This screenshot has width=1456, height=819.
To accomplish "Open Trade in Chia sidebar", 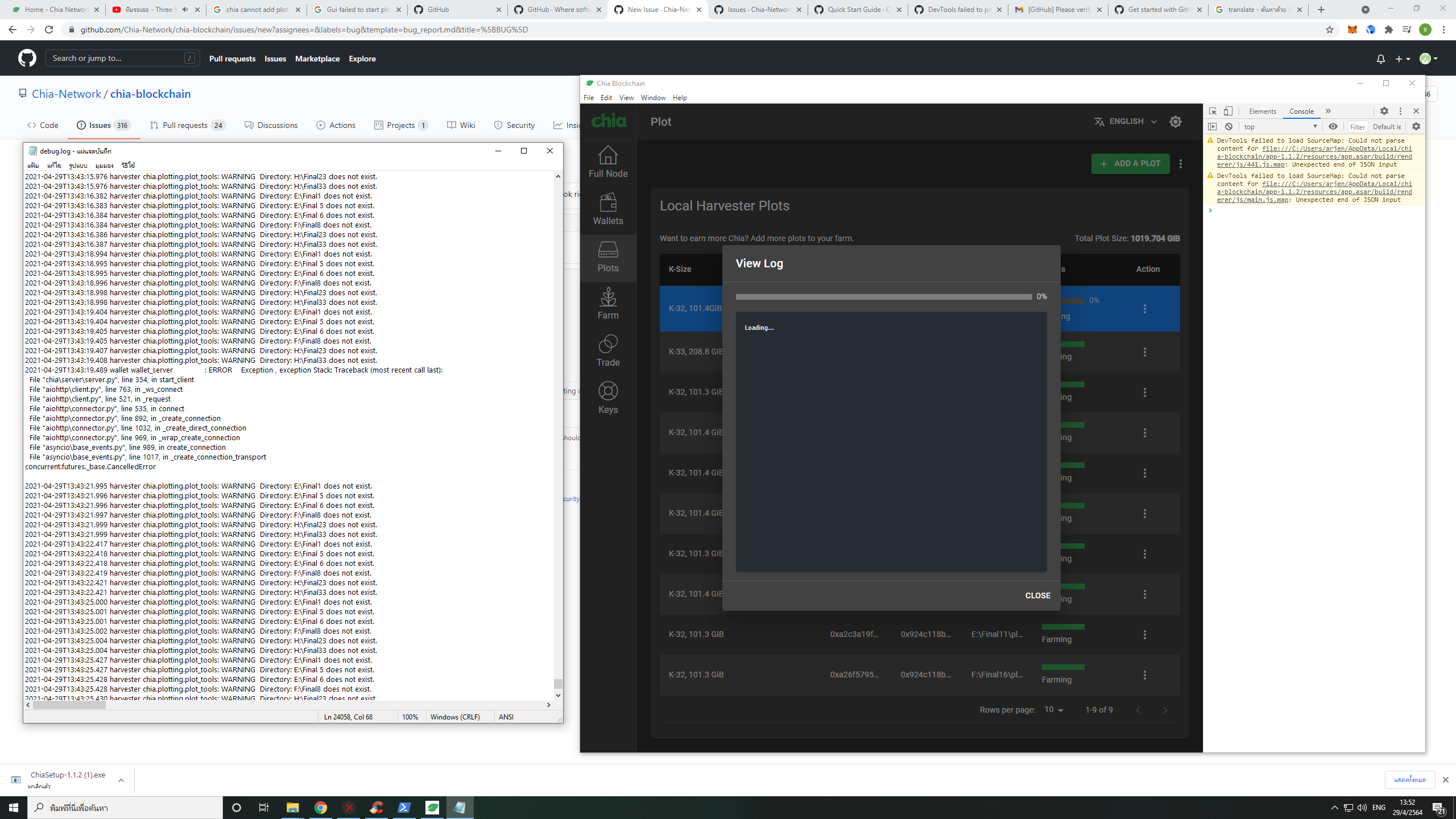I will point(608,351).
